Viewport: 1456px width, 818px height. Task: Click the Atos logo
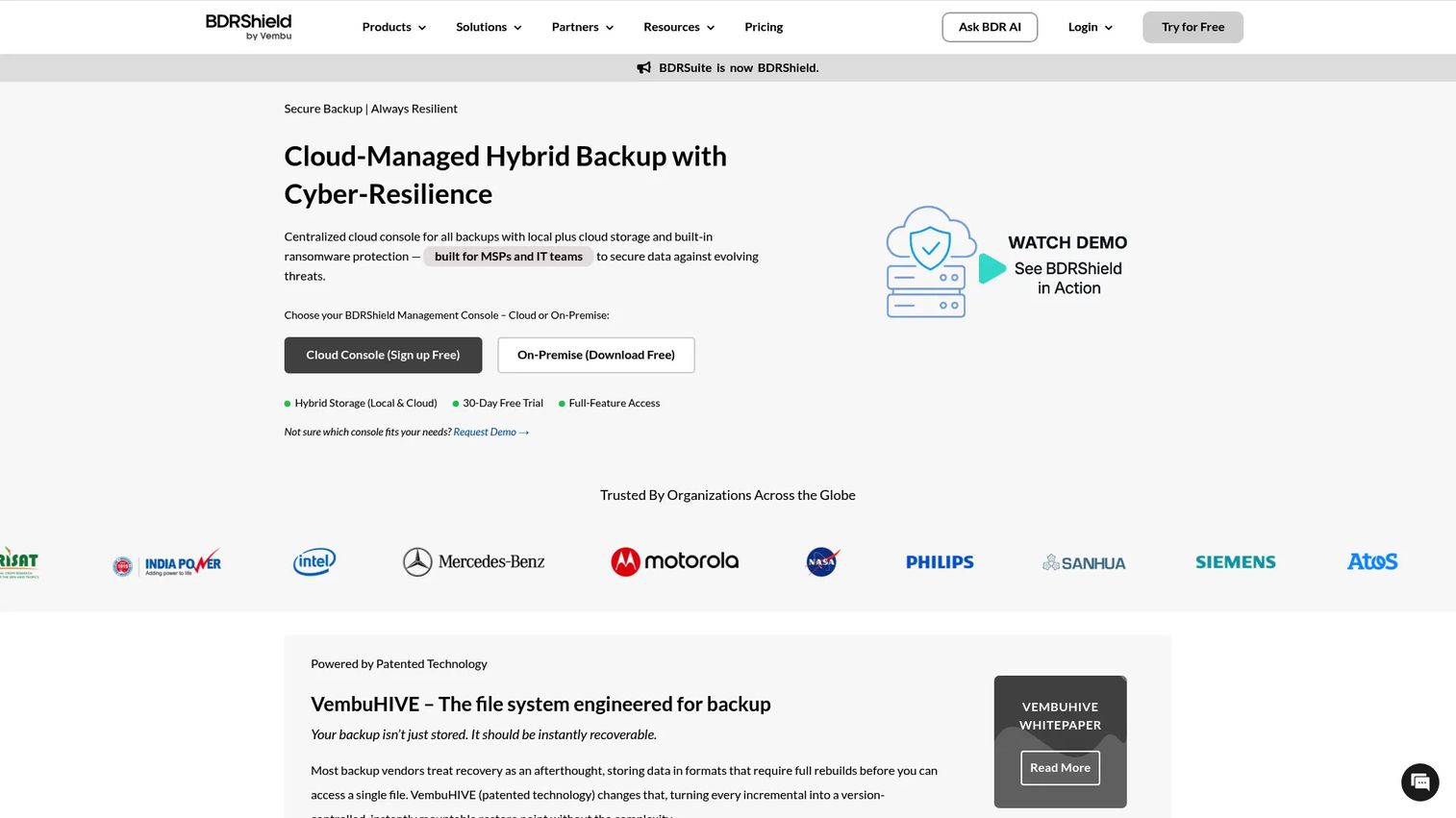coord(1372,561)
